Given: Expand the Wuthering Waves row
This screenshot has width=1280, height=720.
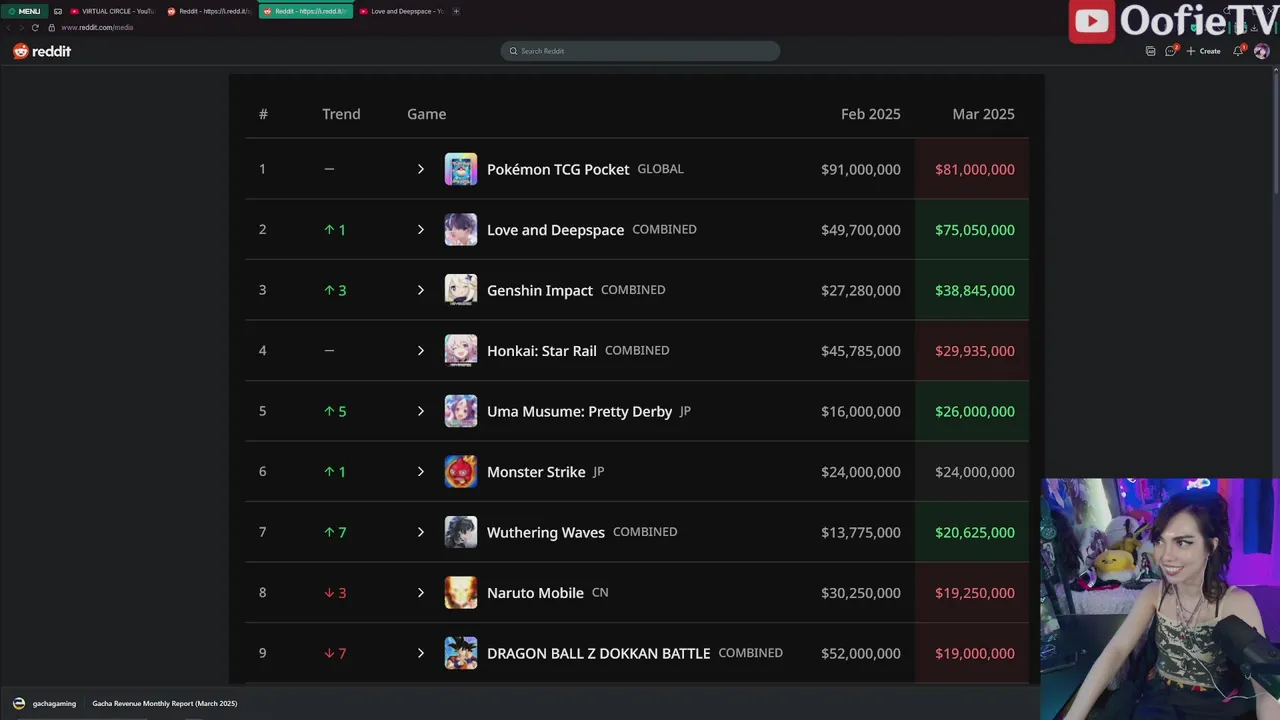Looking at the screenshot, I should click(421, 532).
